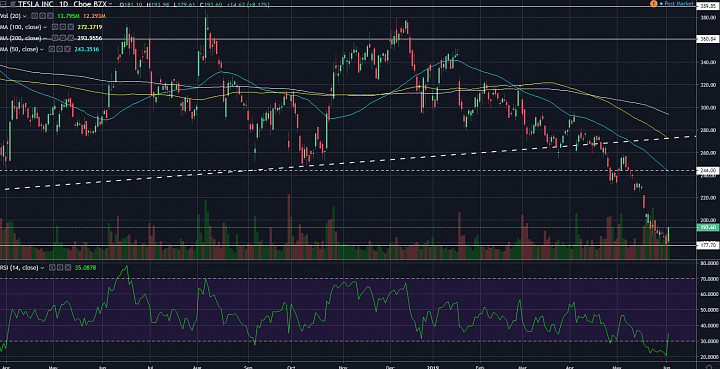Open settings for Vol (20) indicator
Viewport: 720px width, 369px height.
pos(42,16)
